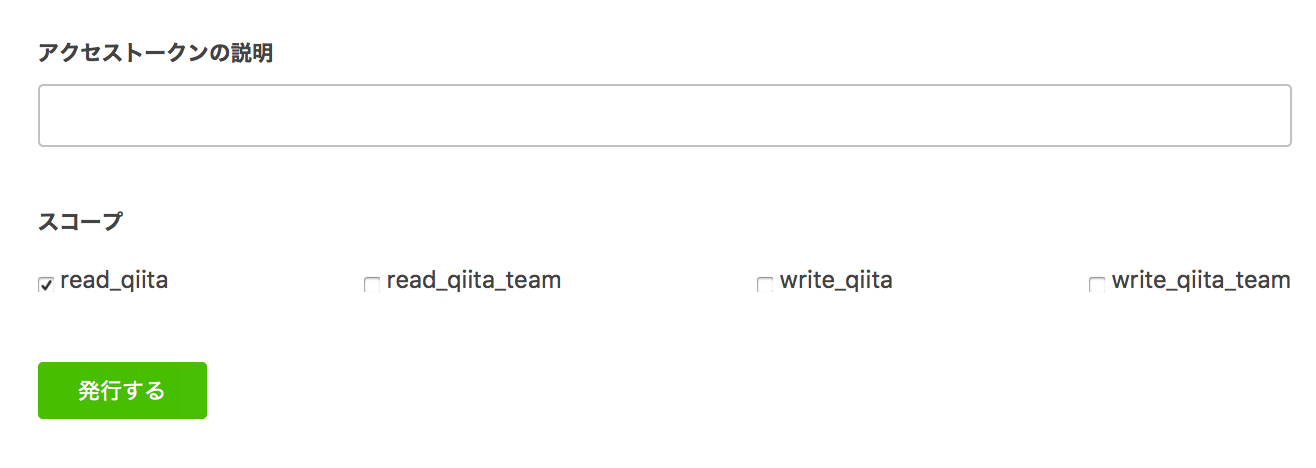Select the box next to read_qiita_team
The image size is (1316, 468).
tap(372, 285)
